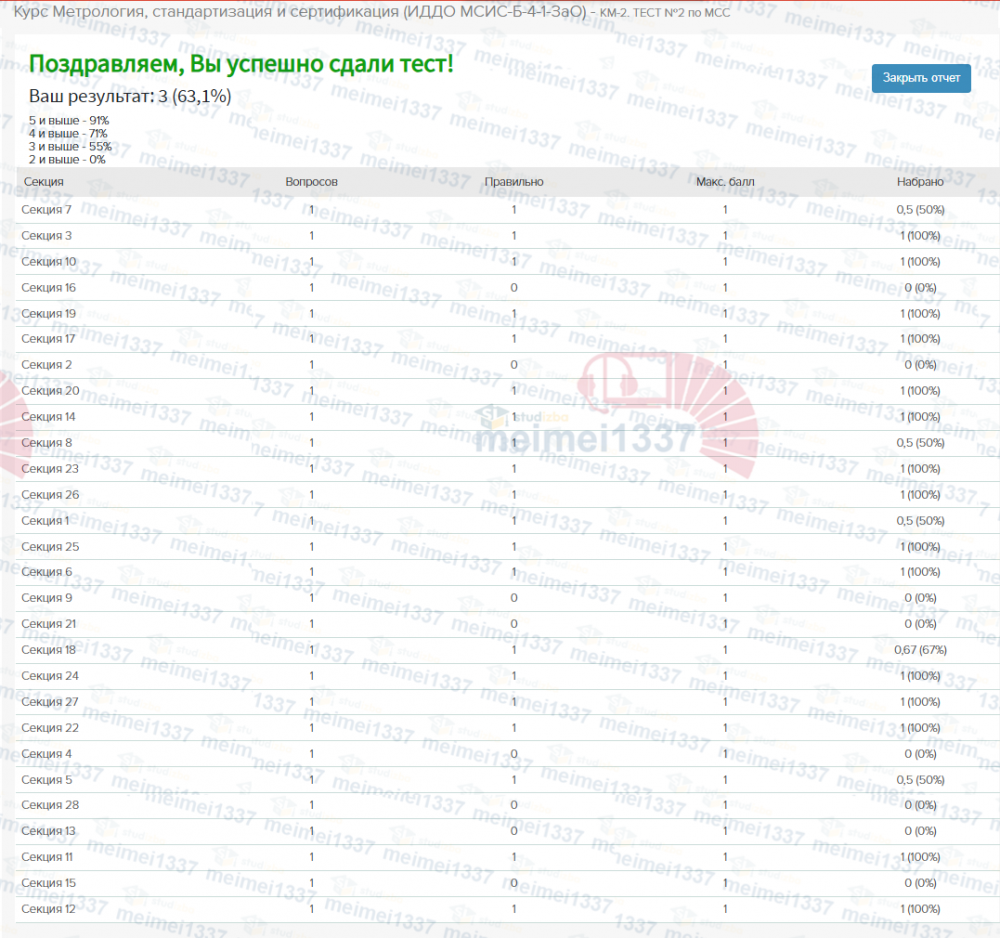The width and height of the screenshot is (1000, 938).
Task: Click the course title text at top
Action: click(x=372, y=12)
